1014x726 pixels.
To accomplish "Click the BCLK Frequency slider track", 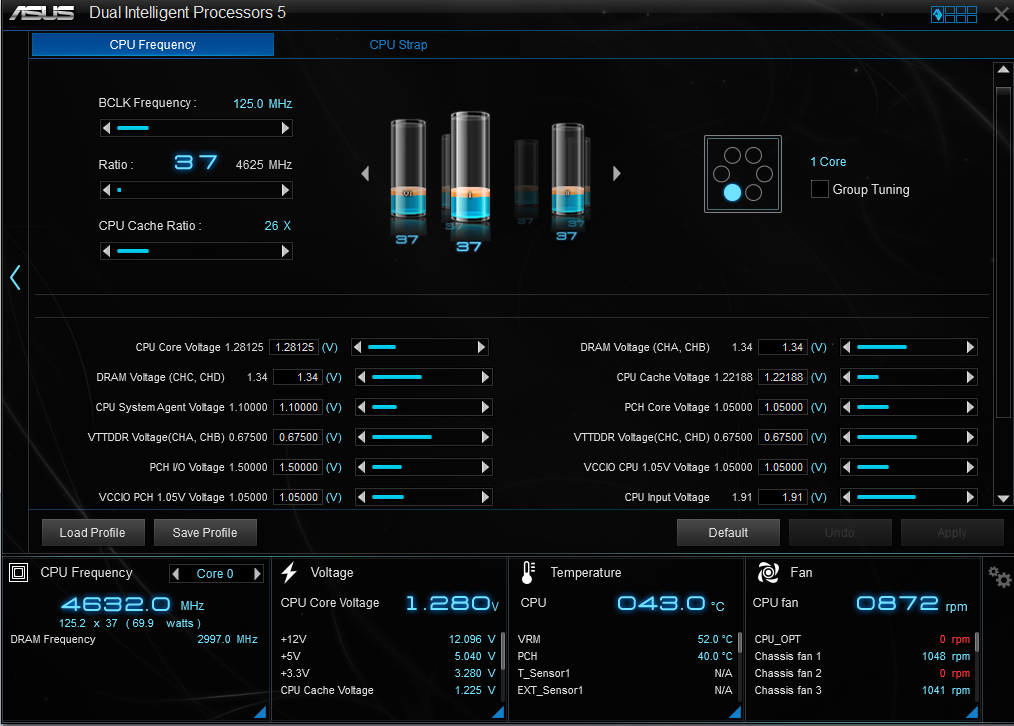I will point(196,128).
